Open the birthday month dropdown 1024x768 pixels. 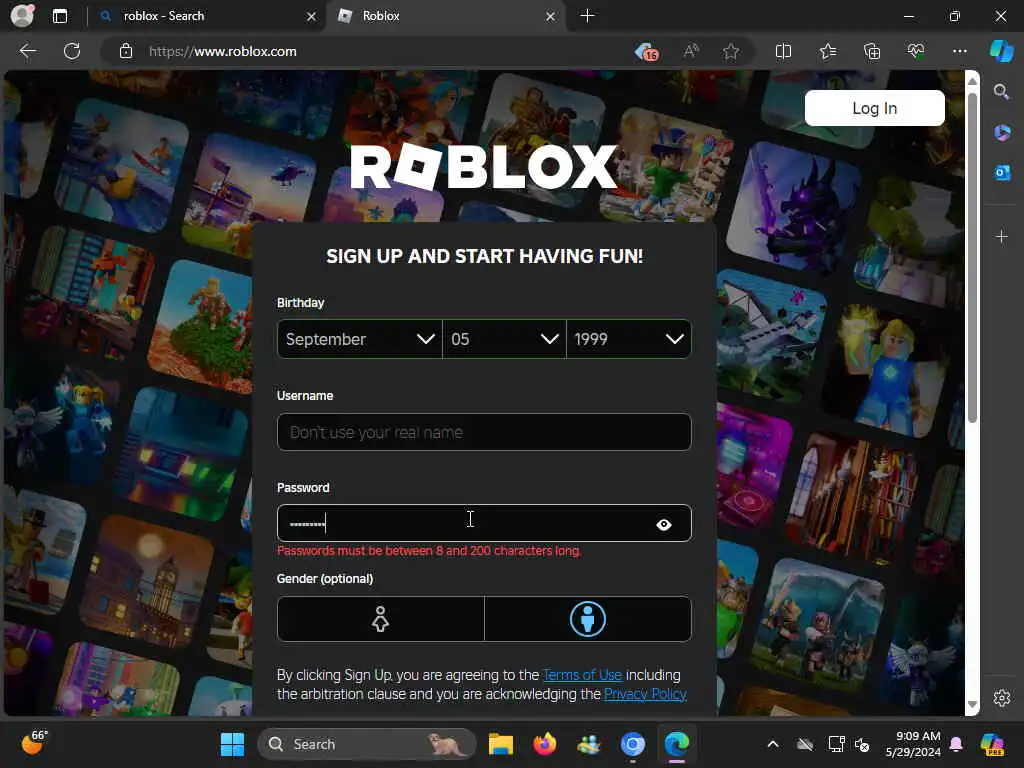pyautogui.click(x=360, y=339)
